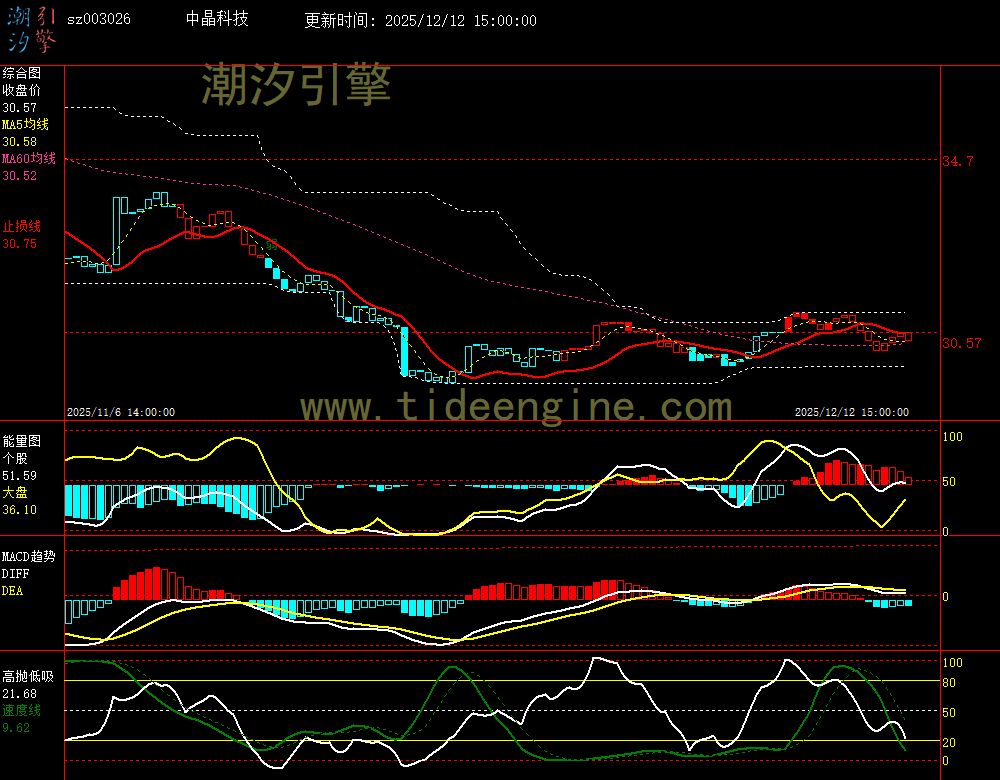The image size is (1000, 780).
Task: Click the DIFF legend label
Action: coord(15,573)
